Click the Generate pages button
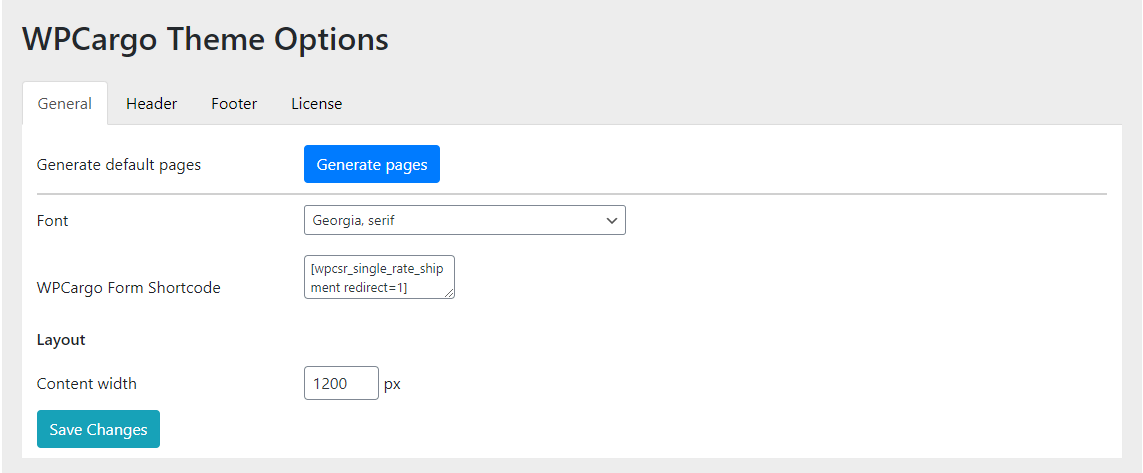The height and width of the screenshot is (473, 1143). (x=372, y=164)
